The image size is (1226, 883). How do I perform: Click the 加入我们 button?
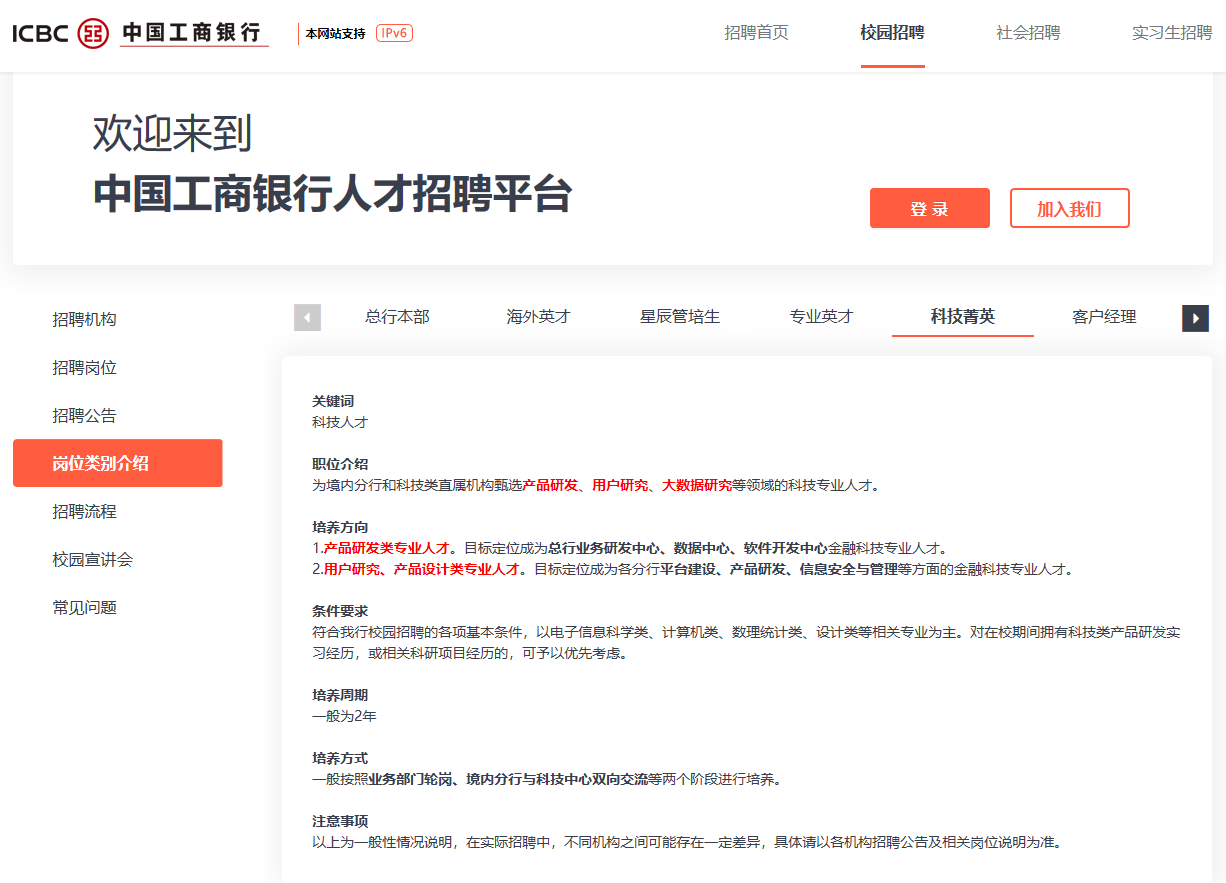(1070, 208)
